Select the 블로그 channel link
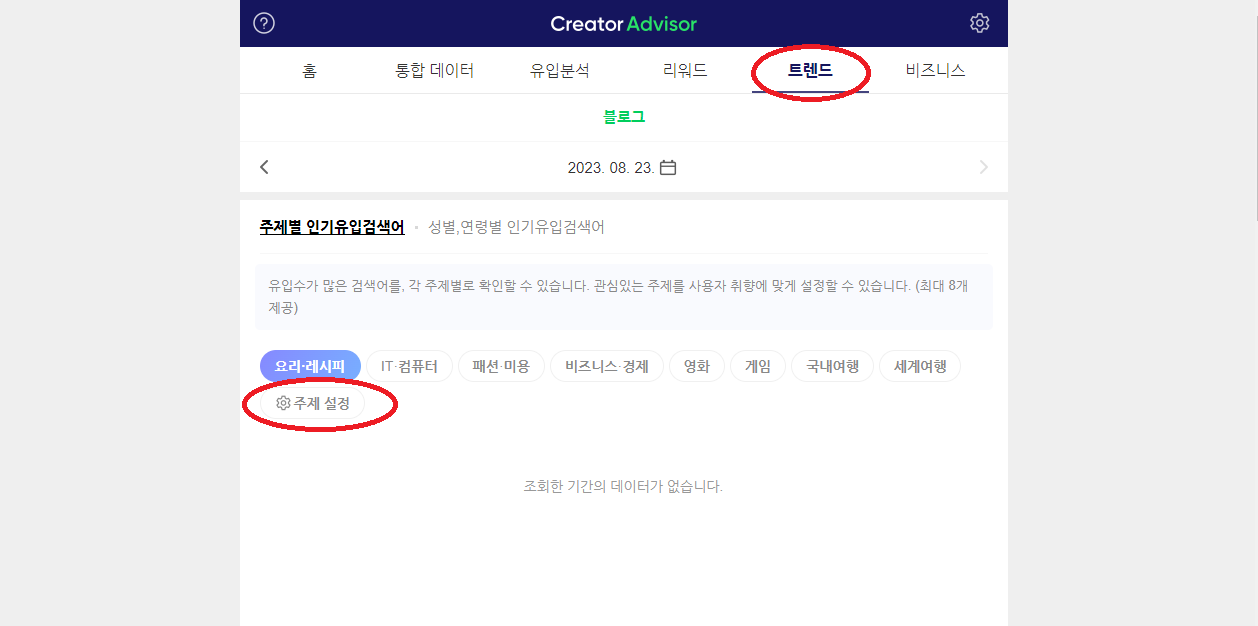This screenshot has width=1258, height=626. pos(624,117)
